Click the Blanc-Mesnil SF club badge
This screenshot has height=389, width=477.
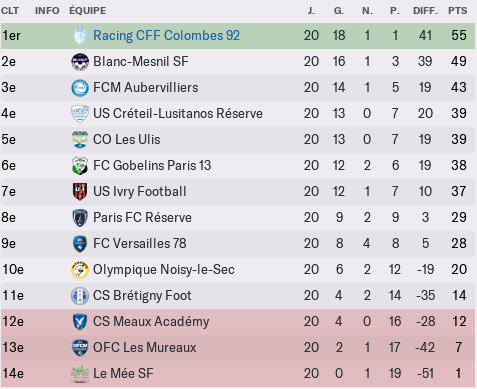pyautogui.click(x=80, y=62)
